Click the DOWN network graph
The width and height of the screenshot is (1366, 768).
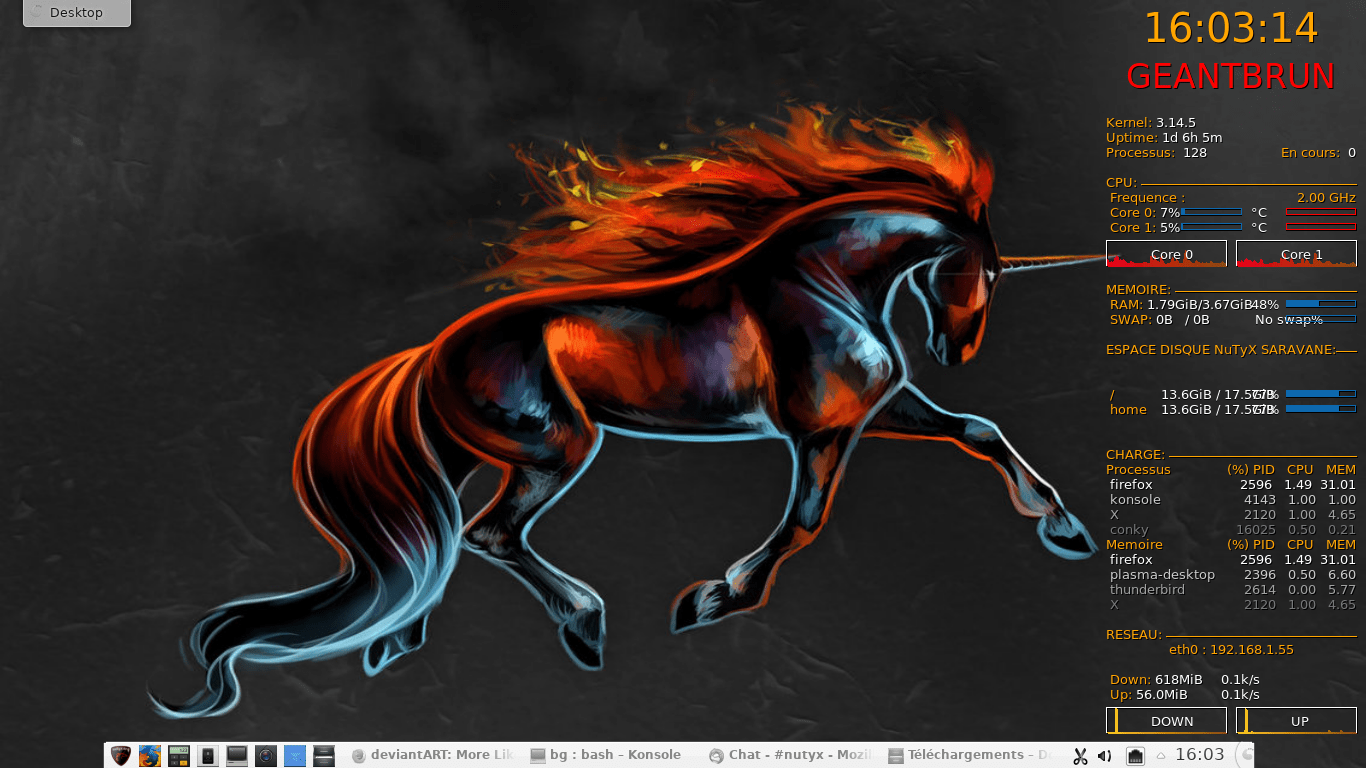1166,721
